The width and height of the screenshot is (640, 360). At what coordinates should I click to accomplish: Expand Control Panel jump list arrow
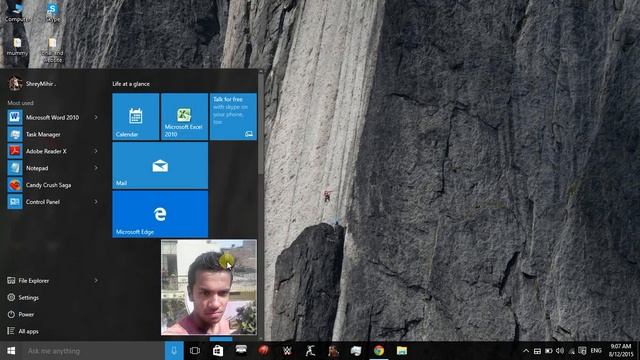96,202
